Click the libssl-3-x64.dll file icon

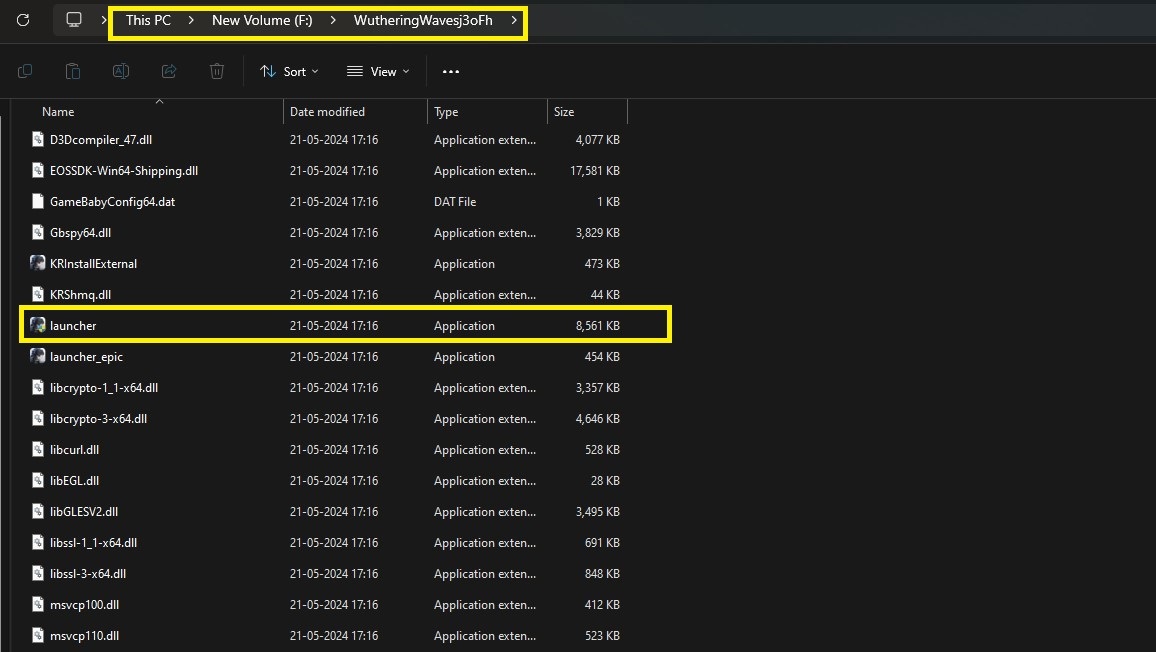pos(38,573)
